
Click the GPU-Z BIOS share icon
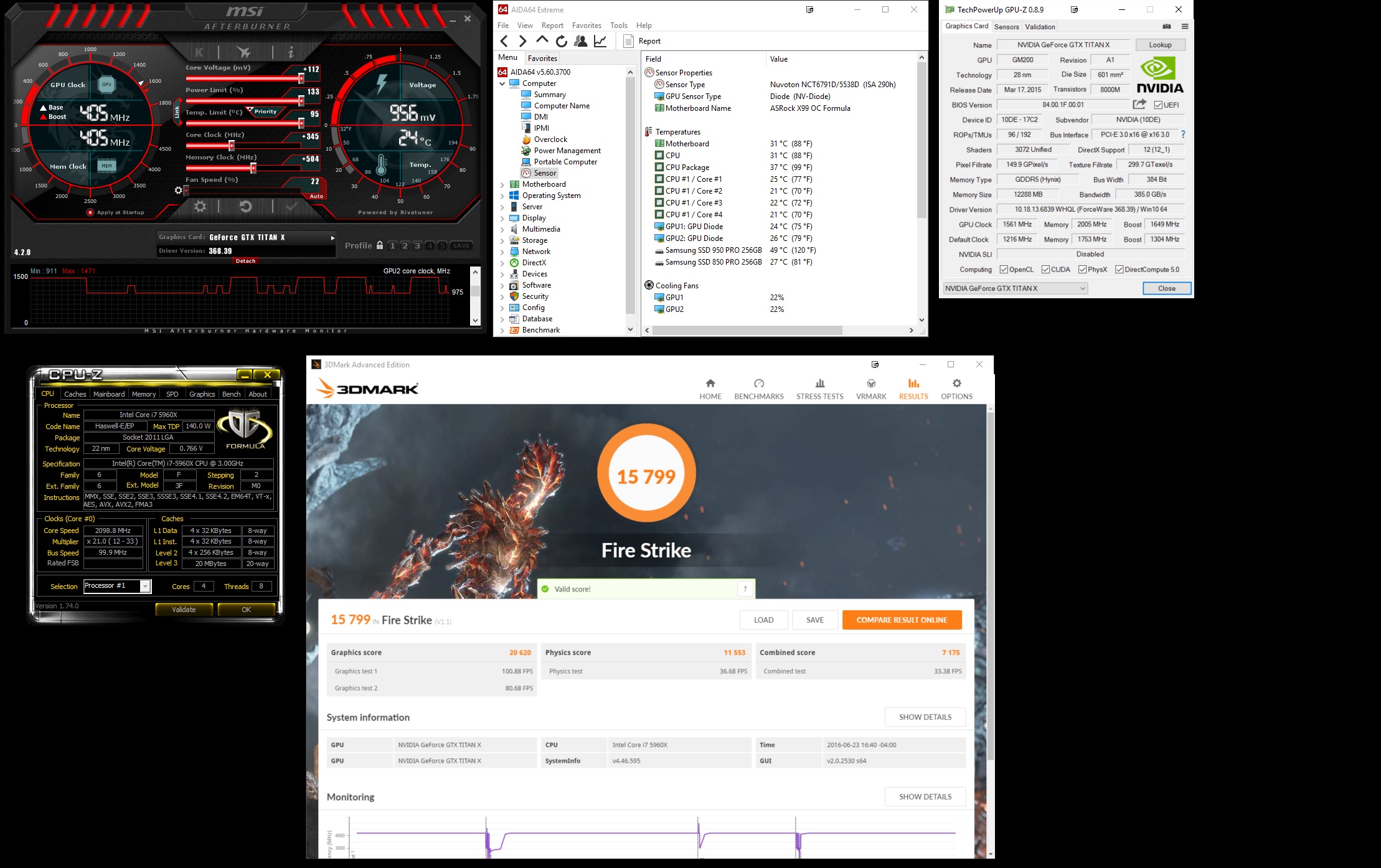point(1139,104)
